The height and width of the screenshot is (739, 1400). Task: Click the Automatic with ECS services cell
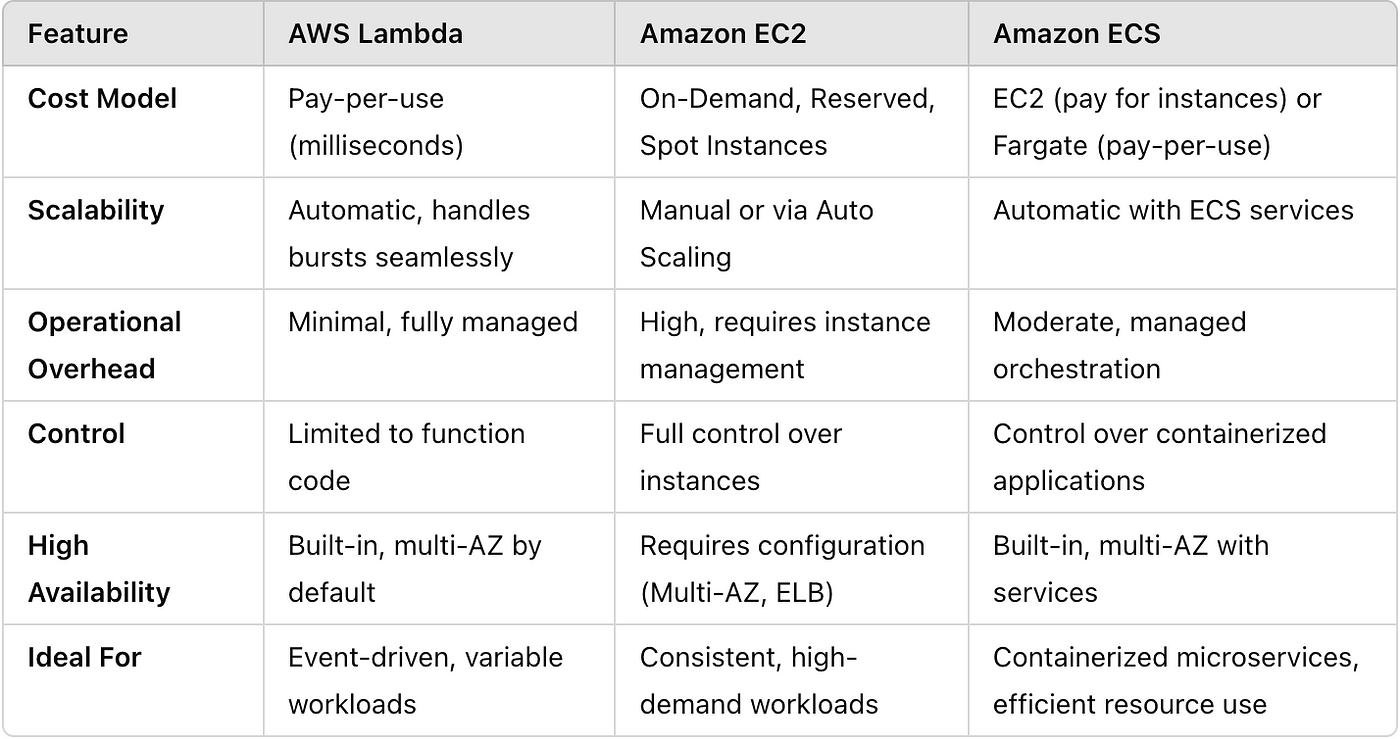pyautogui.click(x=1173, y=211)
